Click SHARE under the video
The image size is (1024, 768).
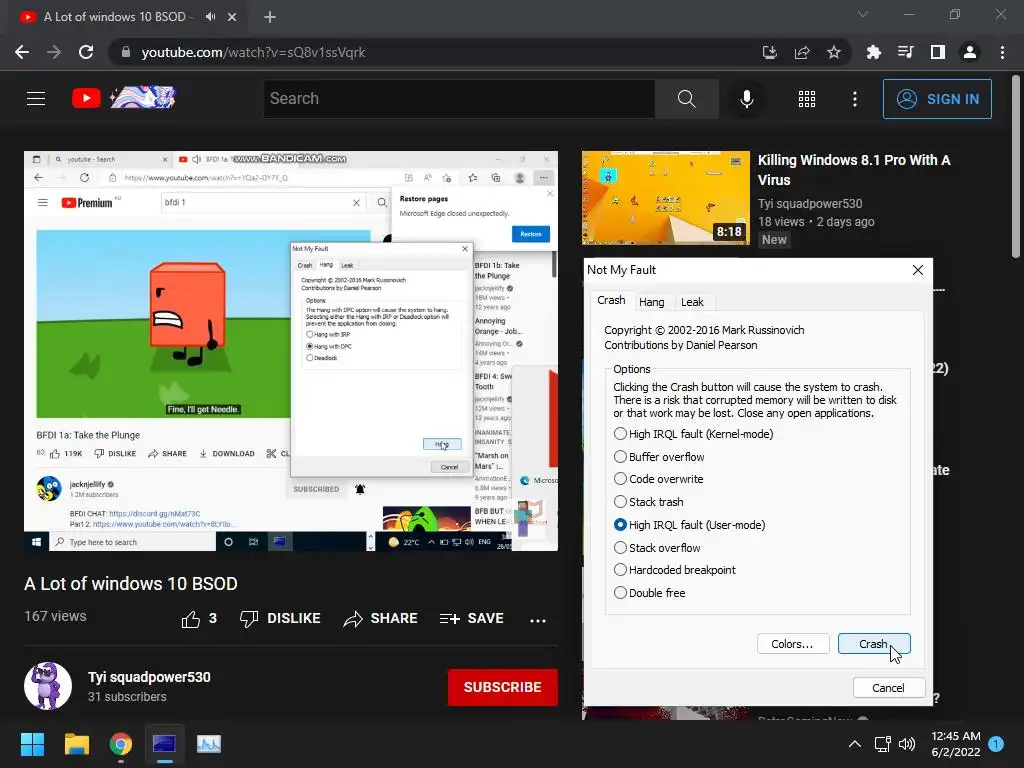(380, 618)
